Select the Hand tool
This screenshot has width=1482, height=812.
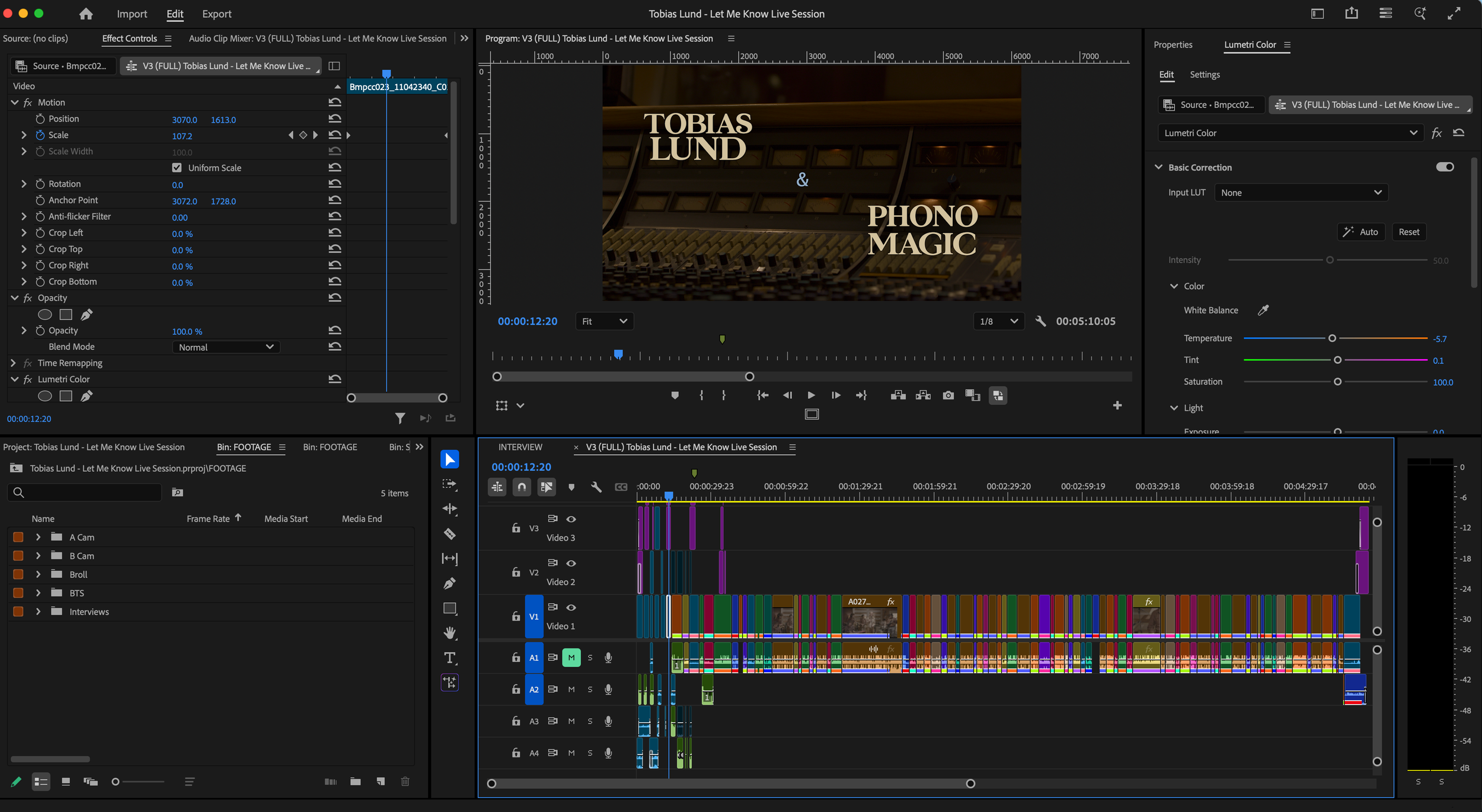(x=450, y=633)
